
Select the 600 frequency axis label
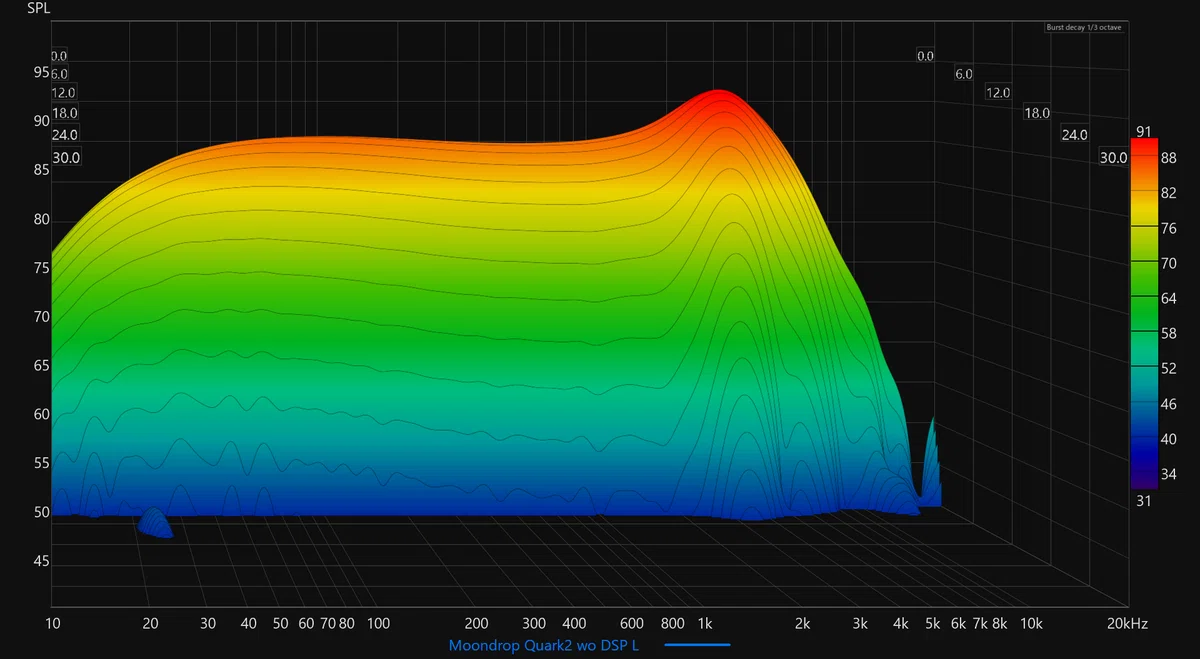pos(632,624)
